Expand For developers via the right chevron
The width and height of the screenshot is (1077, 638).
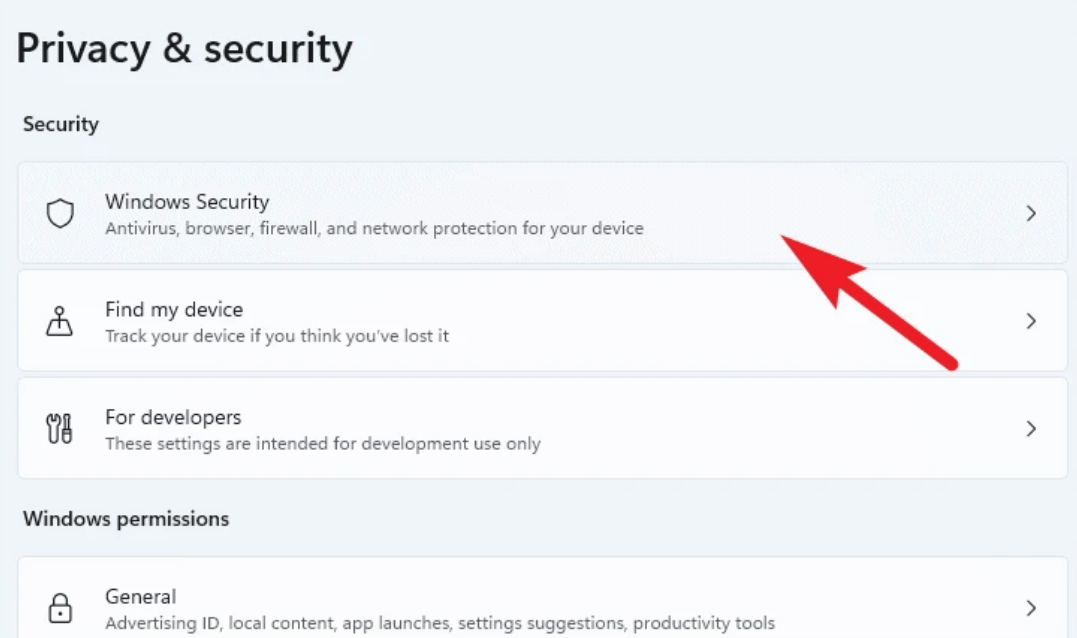point(1031,429)
